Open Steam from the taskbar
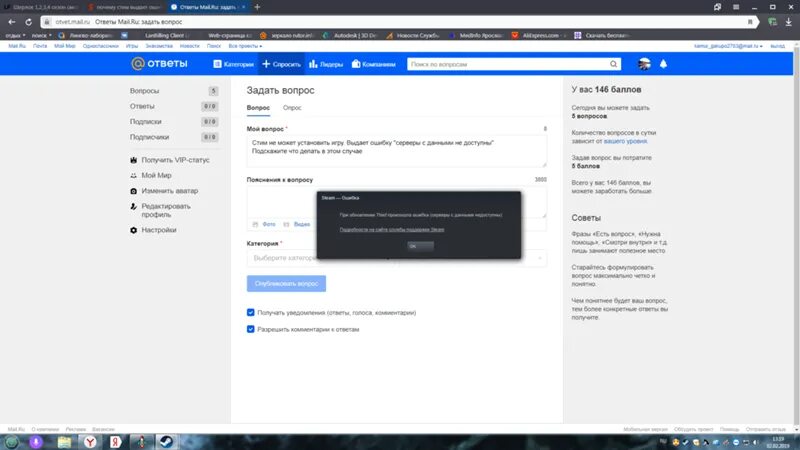 point(166,442)
